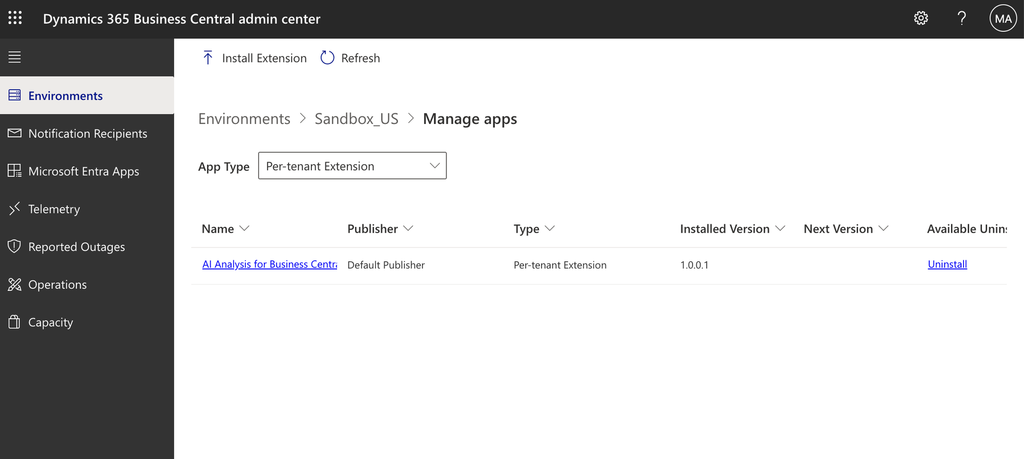
Task: Open the AI Analysis for Business Central link
Action: point(270,264)
